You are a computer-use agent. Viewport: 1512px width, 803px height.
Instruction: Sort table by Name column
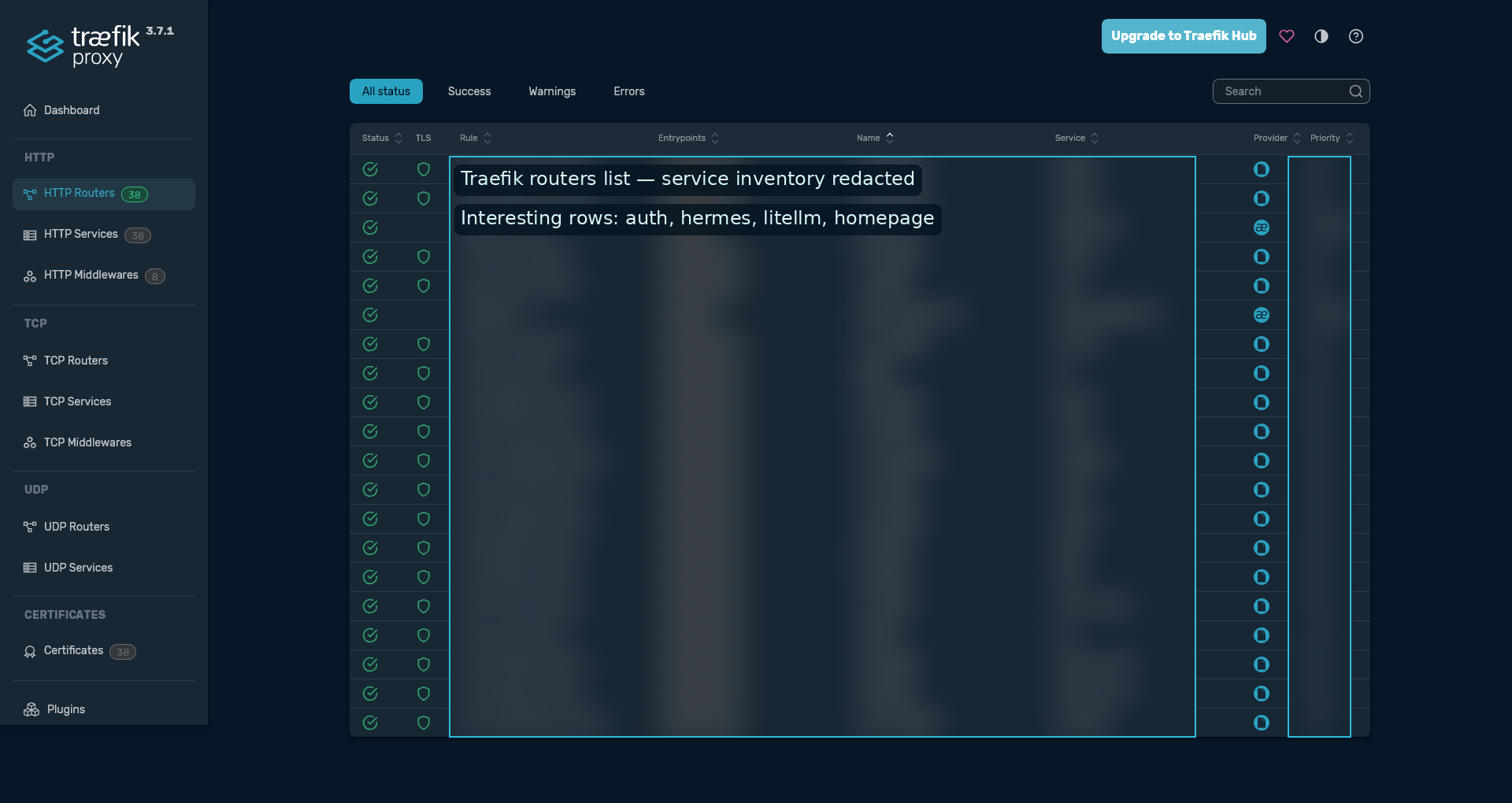[875, 138]
